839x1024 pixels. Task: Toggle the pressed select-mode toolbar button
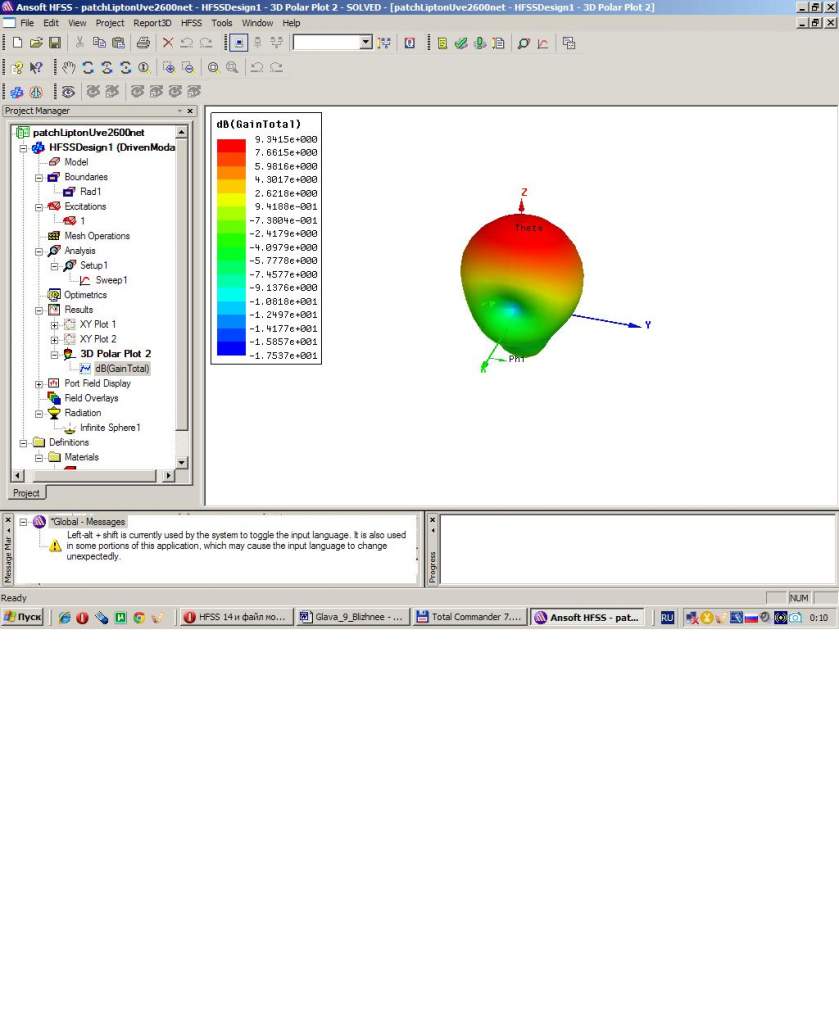click(237, 43)
